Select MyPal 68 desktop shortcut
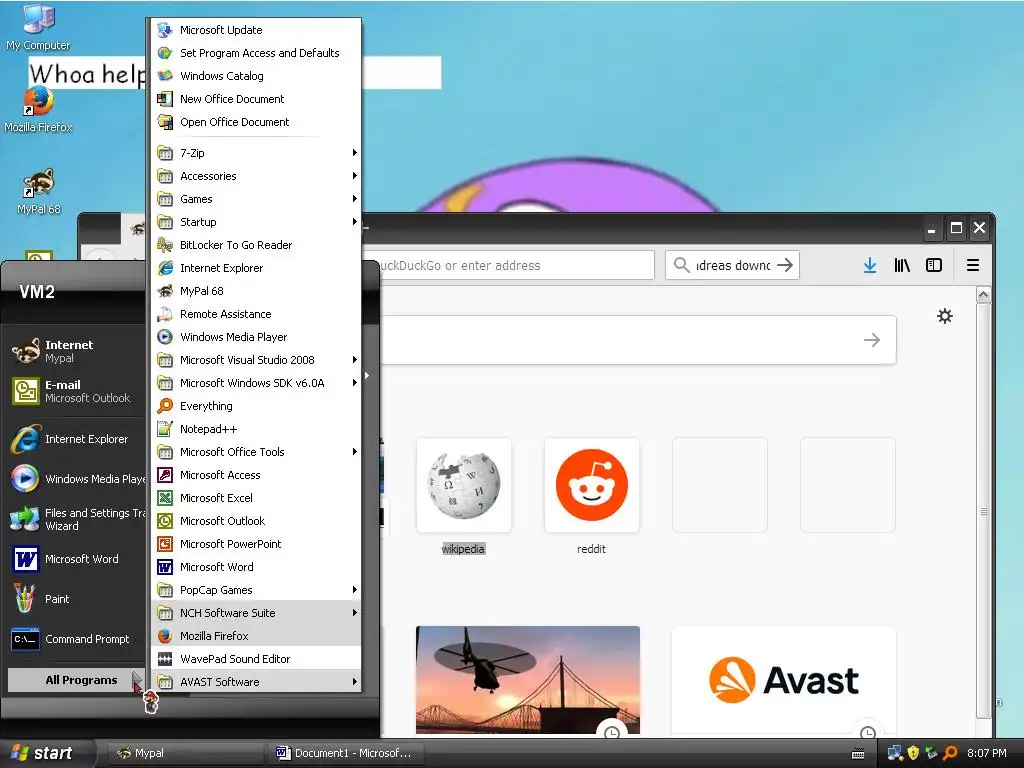 [x=39, y=191]
